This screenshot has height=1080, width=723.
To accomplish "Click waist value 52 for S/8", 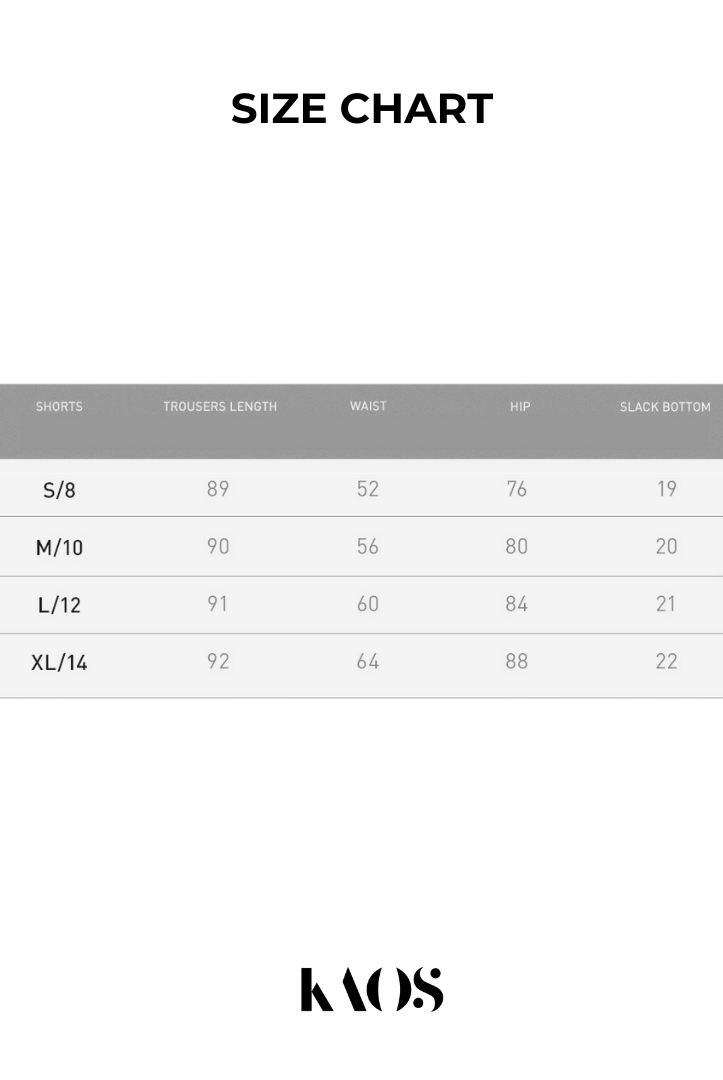I will [x=368, y=489].
